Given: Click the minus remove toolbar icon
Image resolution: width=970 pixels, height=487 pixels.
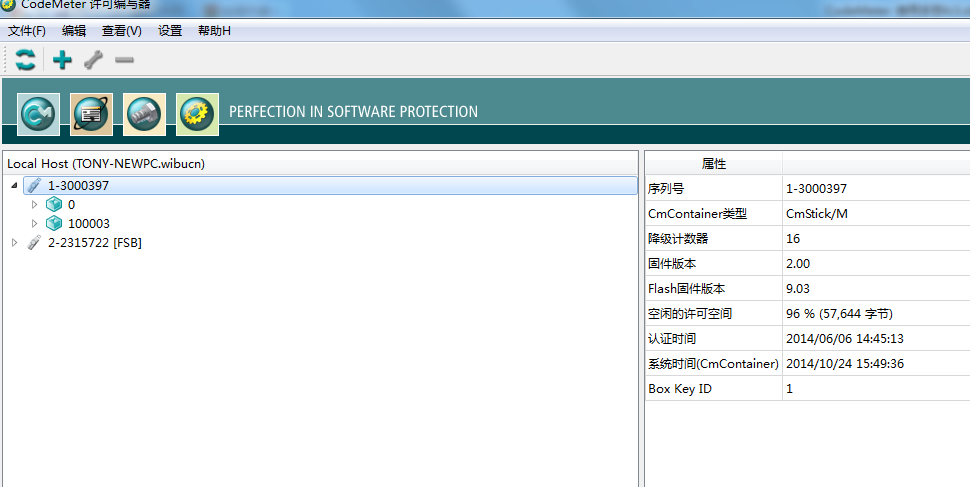Looking at the screenshot, I should pyautogui.click(x=124, y=60).
